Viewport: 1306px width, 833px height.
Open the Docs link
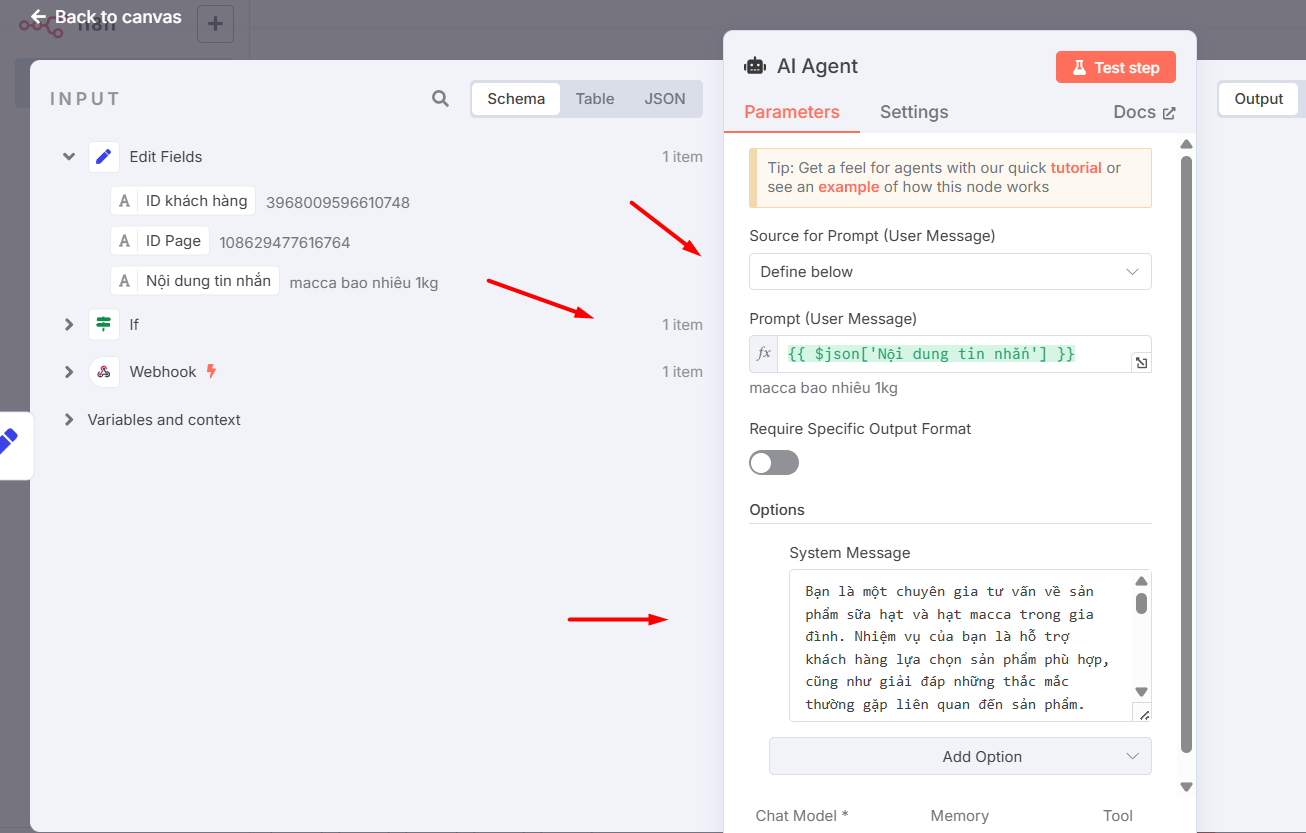[x=1144, y=112]
